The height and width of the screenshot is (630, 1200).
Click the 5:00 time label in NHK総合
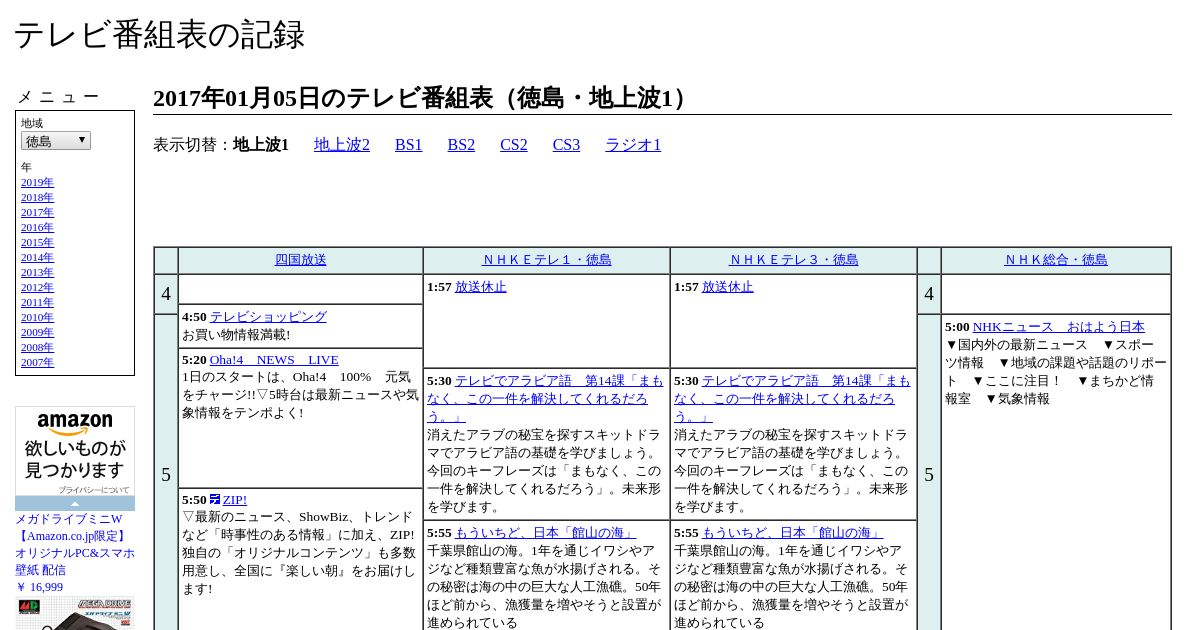pyautogui.click(x=957, y=326)
